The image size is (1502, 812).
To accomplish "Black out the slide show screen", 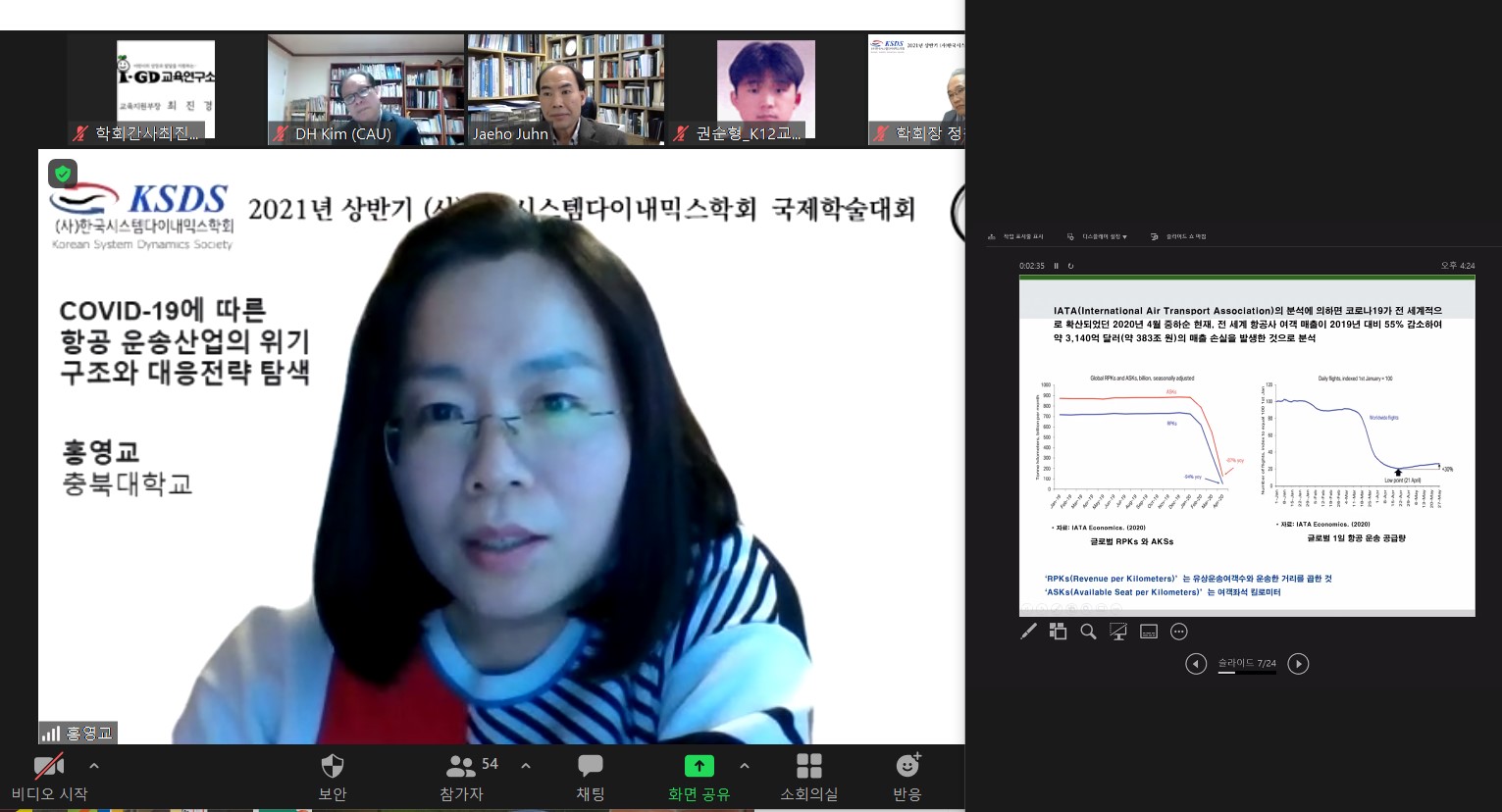I will point(1118,632).
